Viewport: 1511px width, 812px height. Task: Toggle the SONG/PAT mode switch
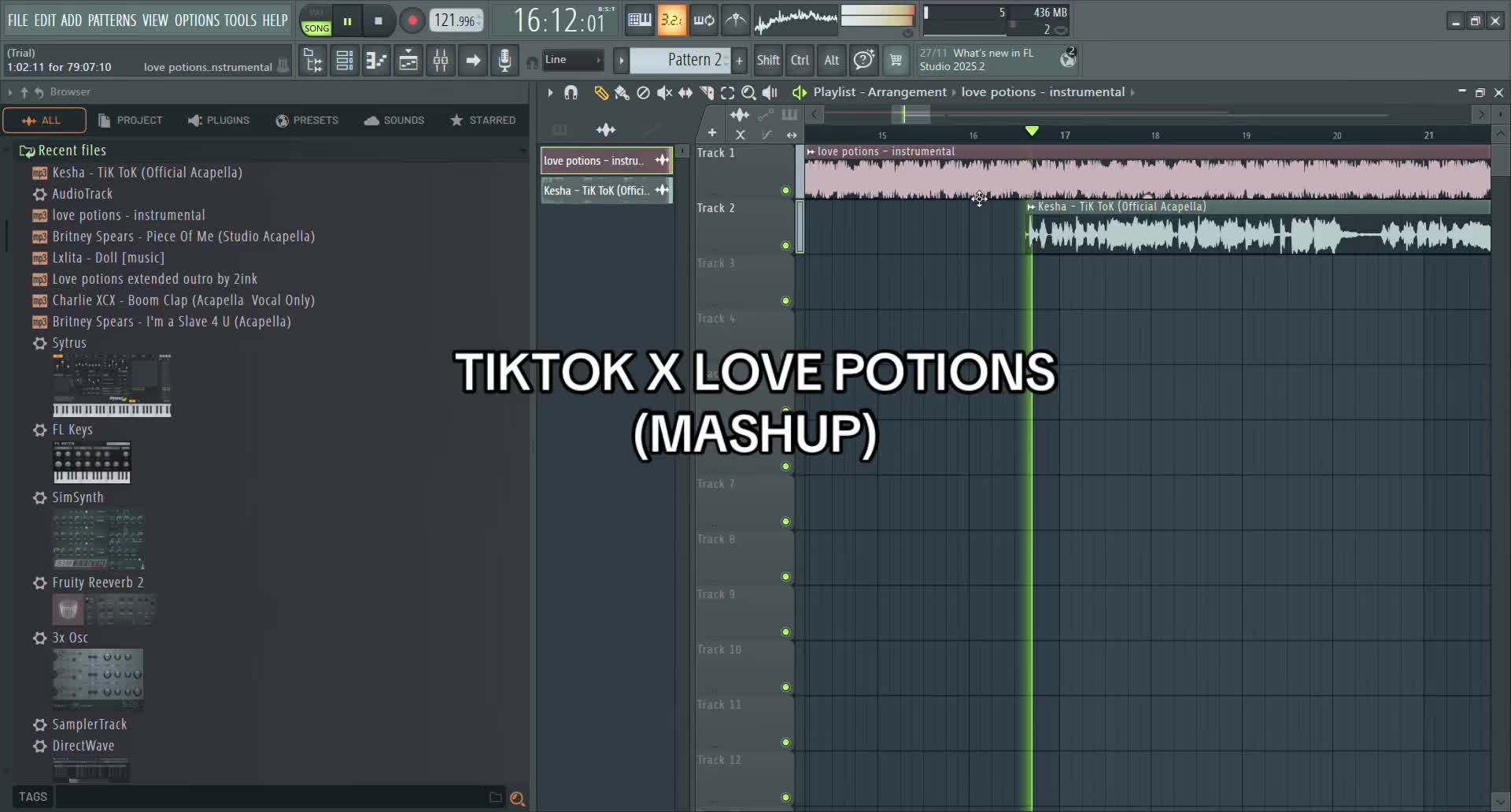coord(316,21)
